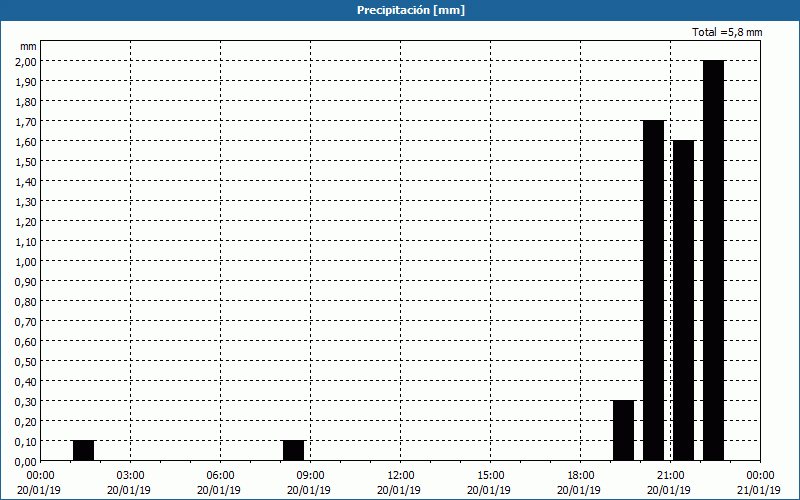Click the Precipitación [mm] title bar
The width and height of the screenshot is (800, 500).
(400, 10)
